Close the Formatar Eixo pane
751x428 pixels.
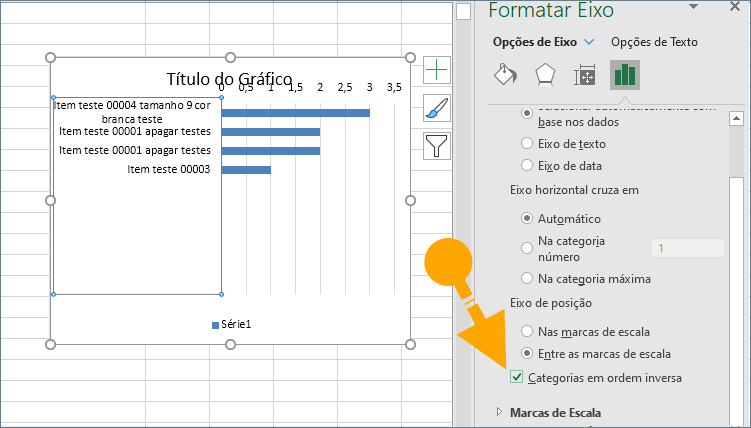(x=733, y=8)
